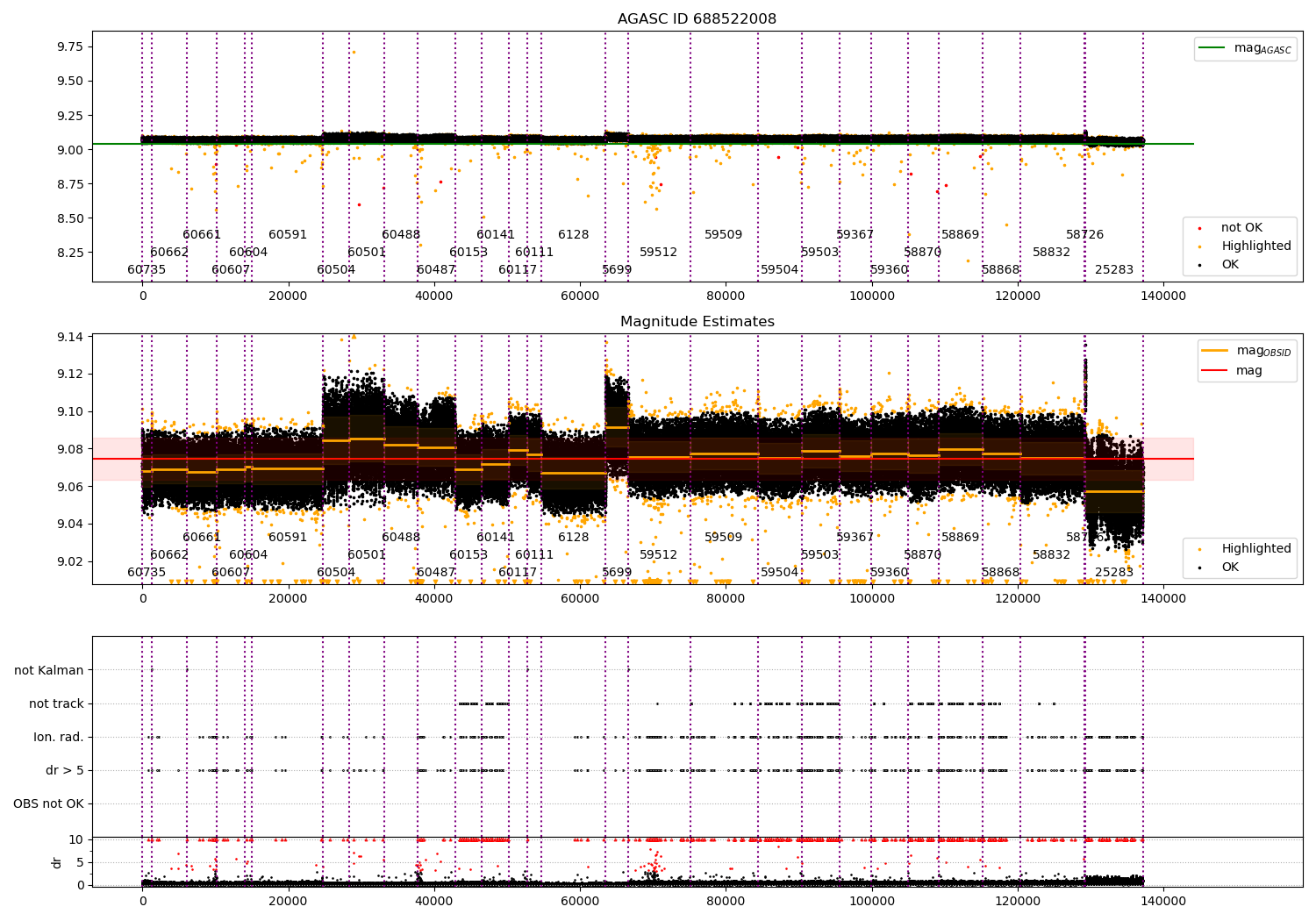The width and height of the screenshot is (1316, 921).
Task: Click obsid label 59367 in top plot
Action: coord(855,235)
